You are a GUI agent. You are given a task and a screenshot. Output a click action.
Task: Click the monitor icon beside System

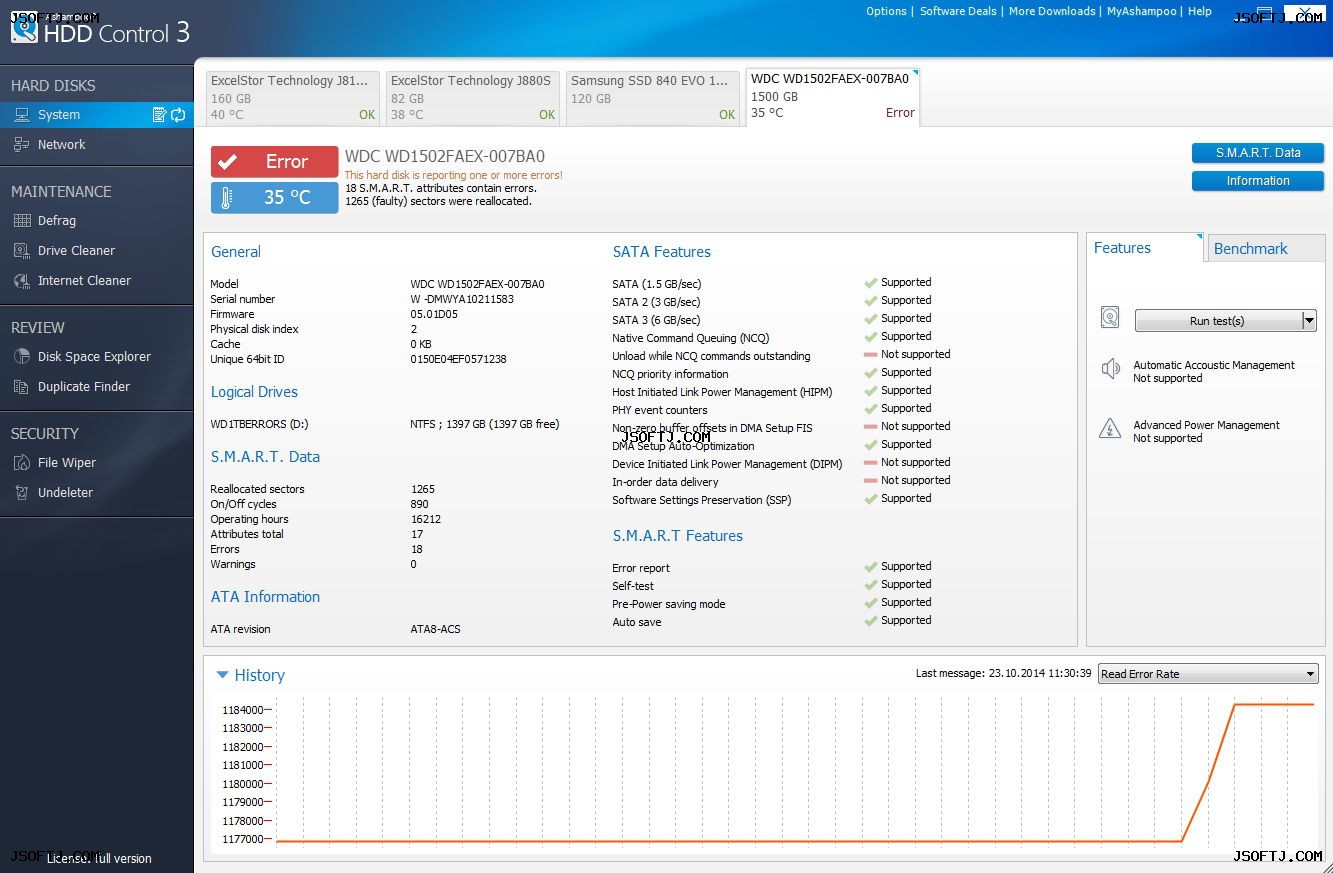[x=21, y=115]
